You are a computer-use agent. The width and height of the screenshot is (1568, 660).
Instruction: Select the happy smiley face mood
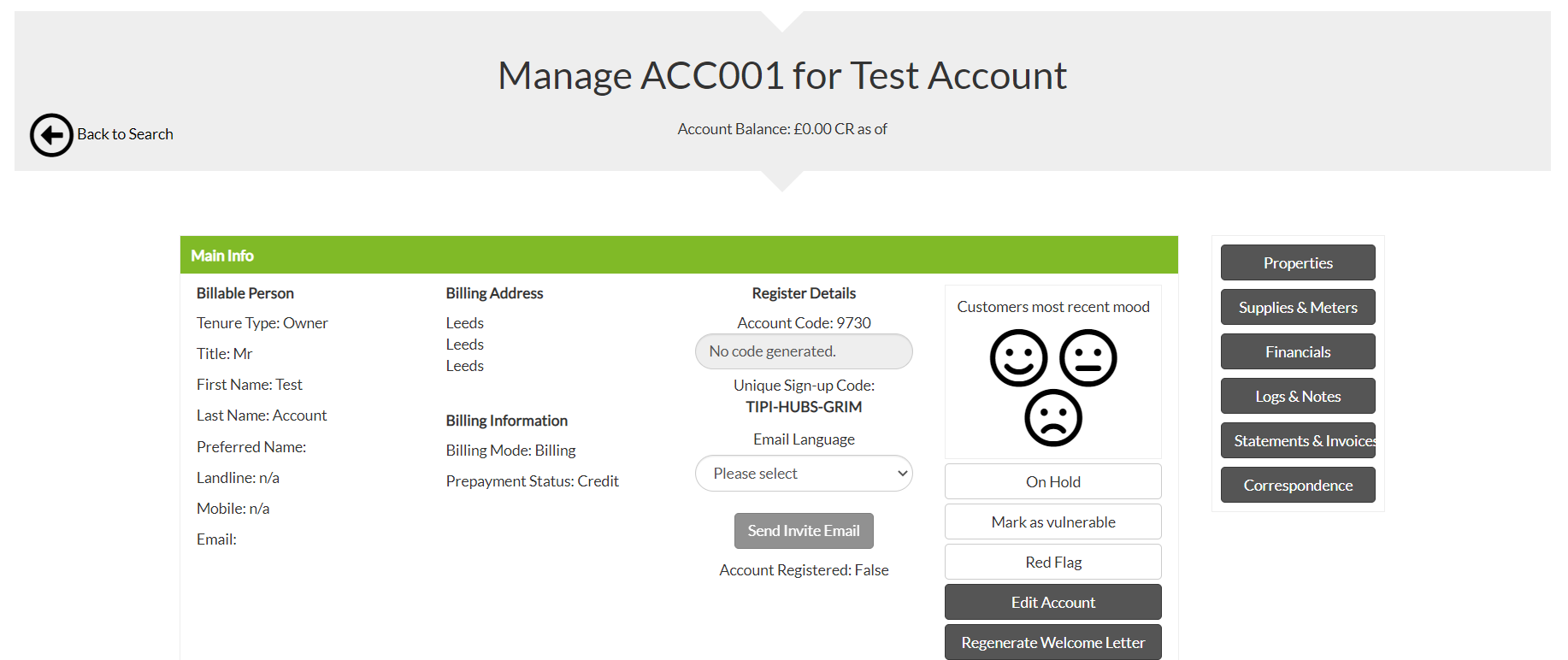1018,357
